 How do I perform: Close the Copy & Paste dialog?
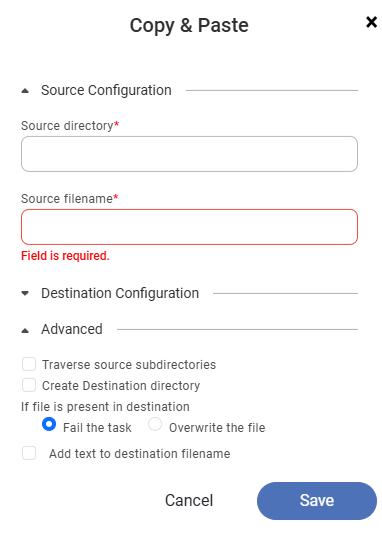[371, 23]
